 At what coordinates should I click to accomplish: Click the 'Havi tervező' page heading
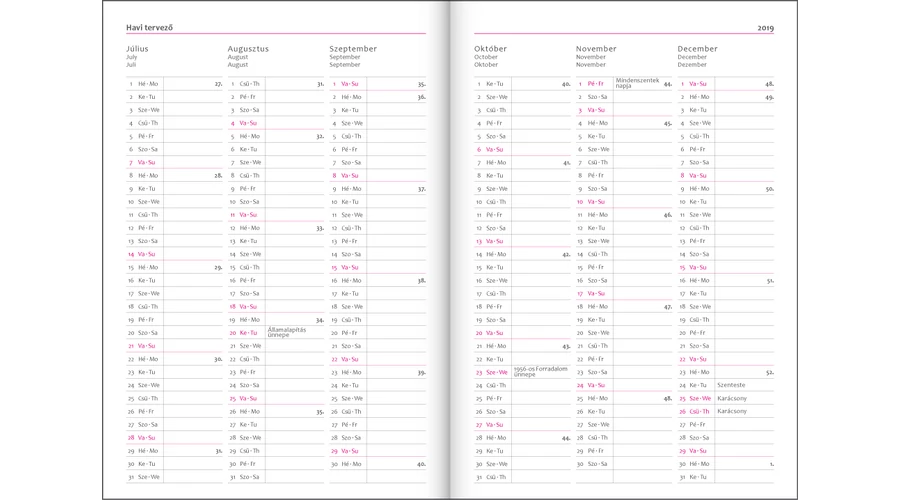point(149,28)
